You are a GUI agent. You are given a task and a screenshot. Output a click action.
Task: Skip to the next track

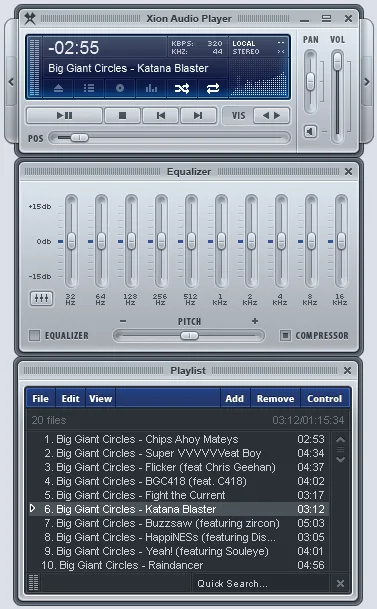(198, 115)
